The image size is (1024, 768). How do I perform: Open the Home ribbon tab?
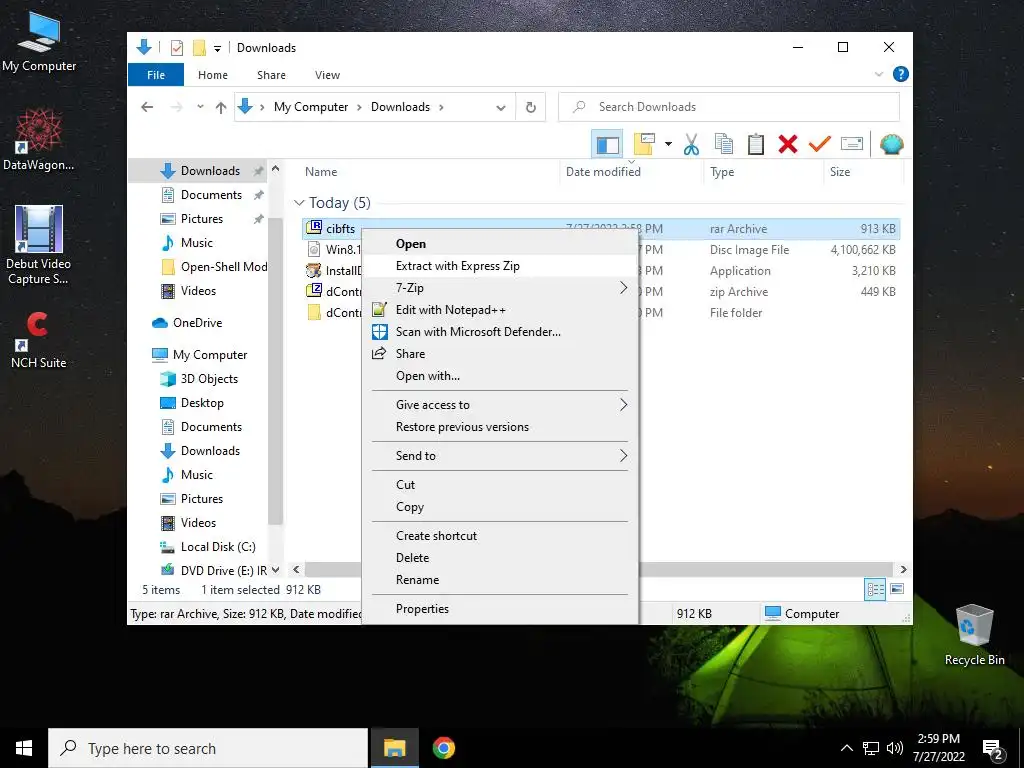coord(213,75)
